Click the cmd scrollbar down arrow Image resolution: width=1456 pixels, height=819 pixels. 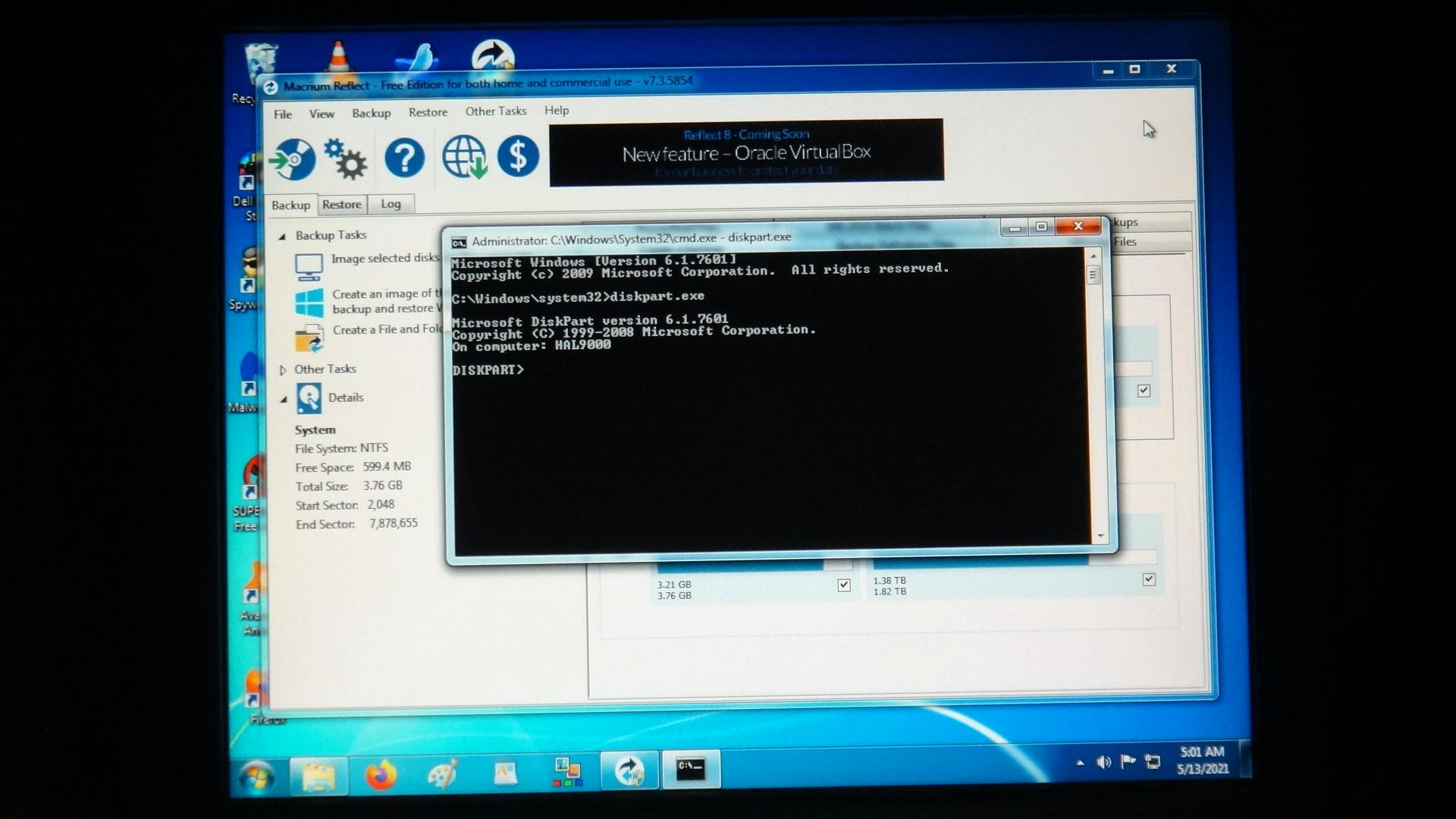point(1100,536)
